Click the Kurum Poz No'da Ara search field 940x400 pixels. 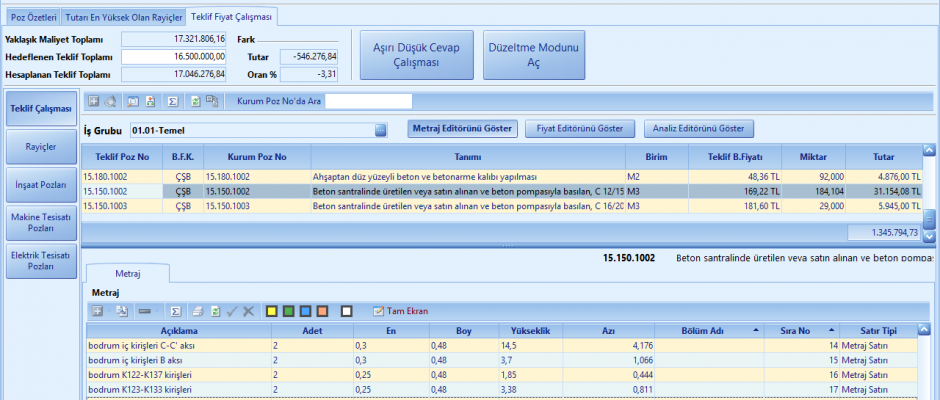368,101
